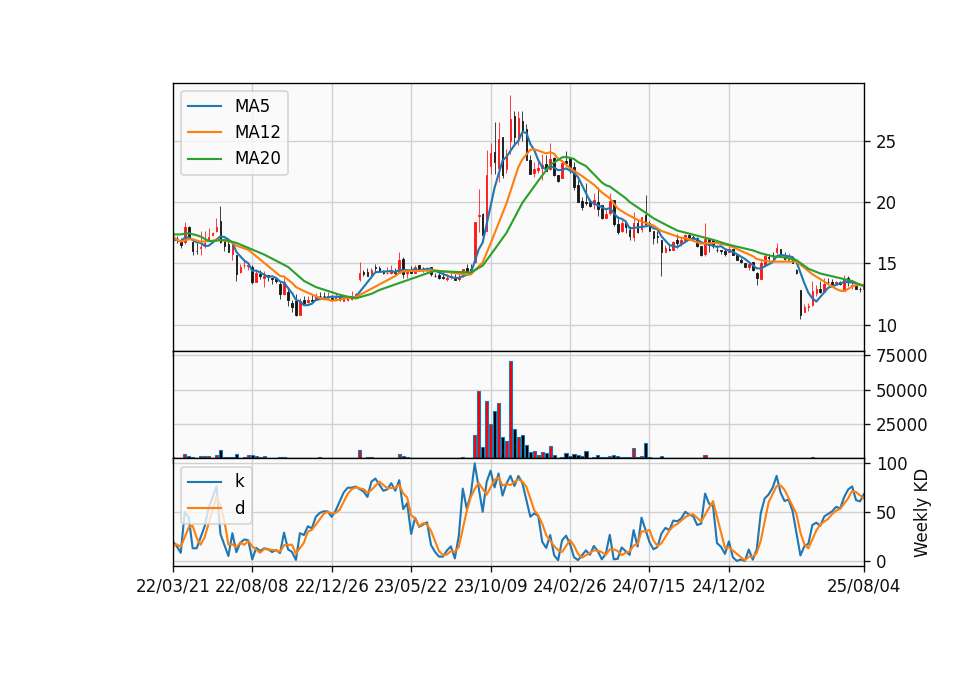Click the 25/08/04 date tick label
This screenshot has height=690, width=960.
click(864, 587)
